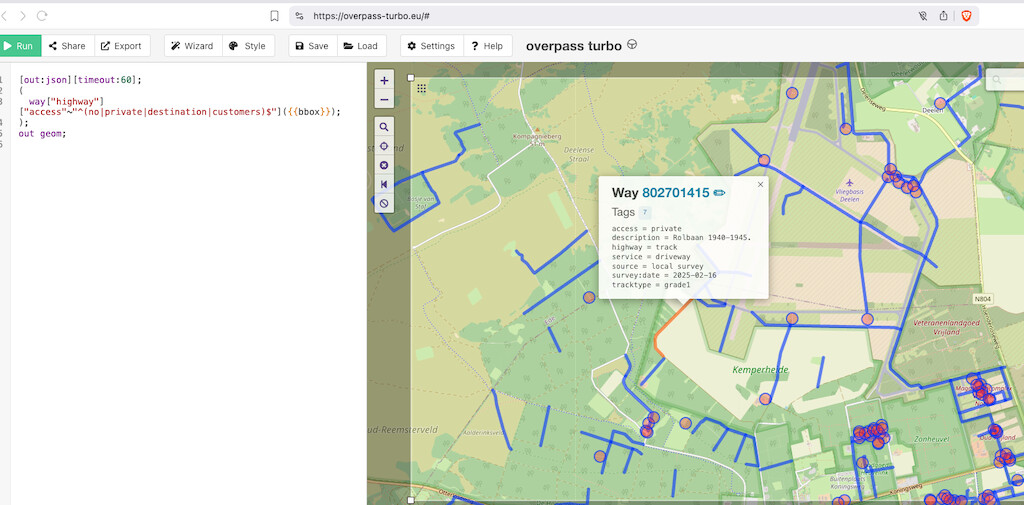Launch the query Wizard
The width and height of the screenshot is (1024, 505).
(191, 46)
